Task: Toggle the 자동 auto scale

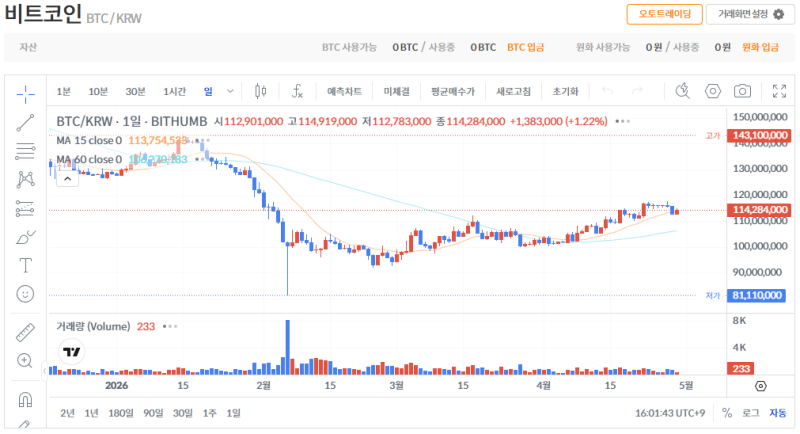Action: pyautogui.click(x=778, y=413)
